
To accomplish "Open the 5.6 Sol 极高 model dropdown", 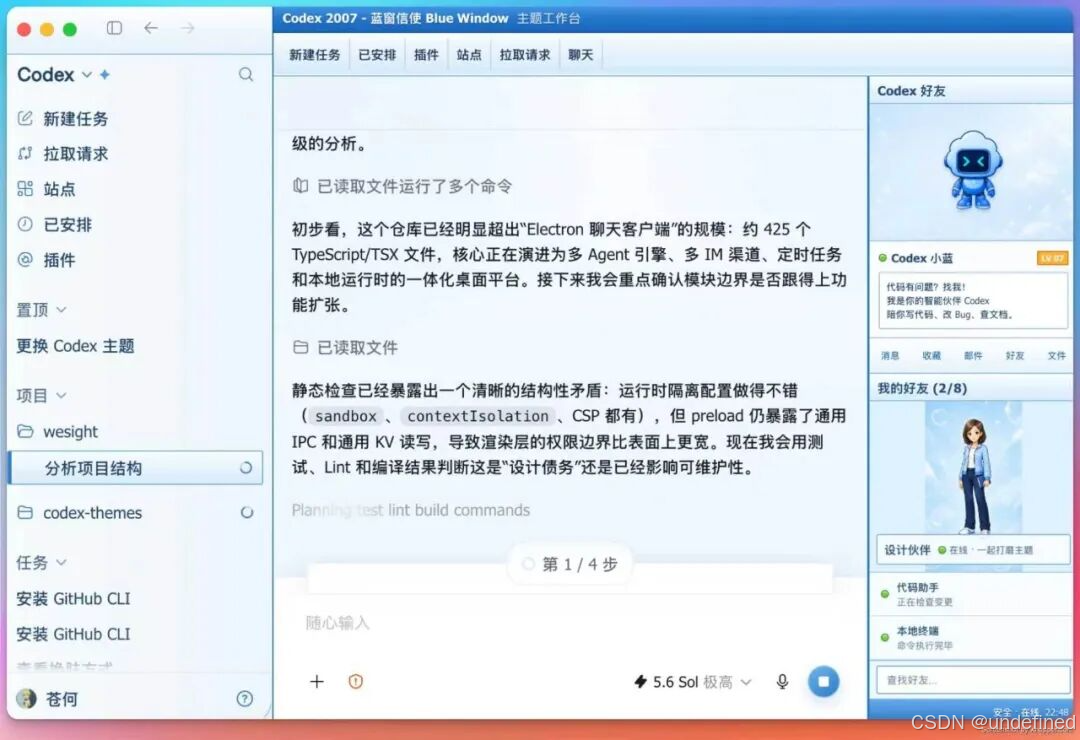I will [x=692, y=682].
